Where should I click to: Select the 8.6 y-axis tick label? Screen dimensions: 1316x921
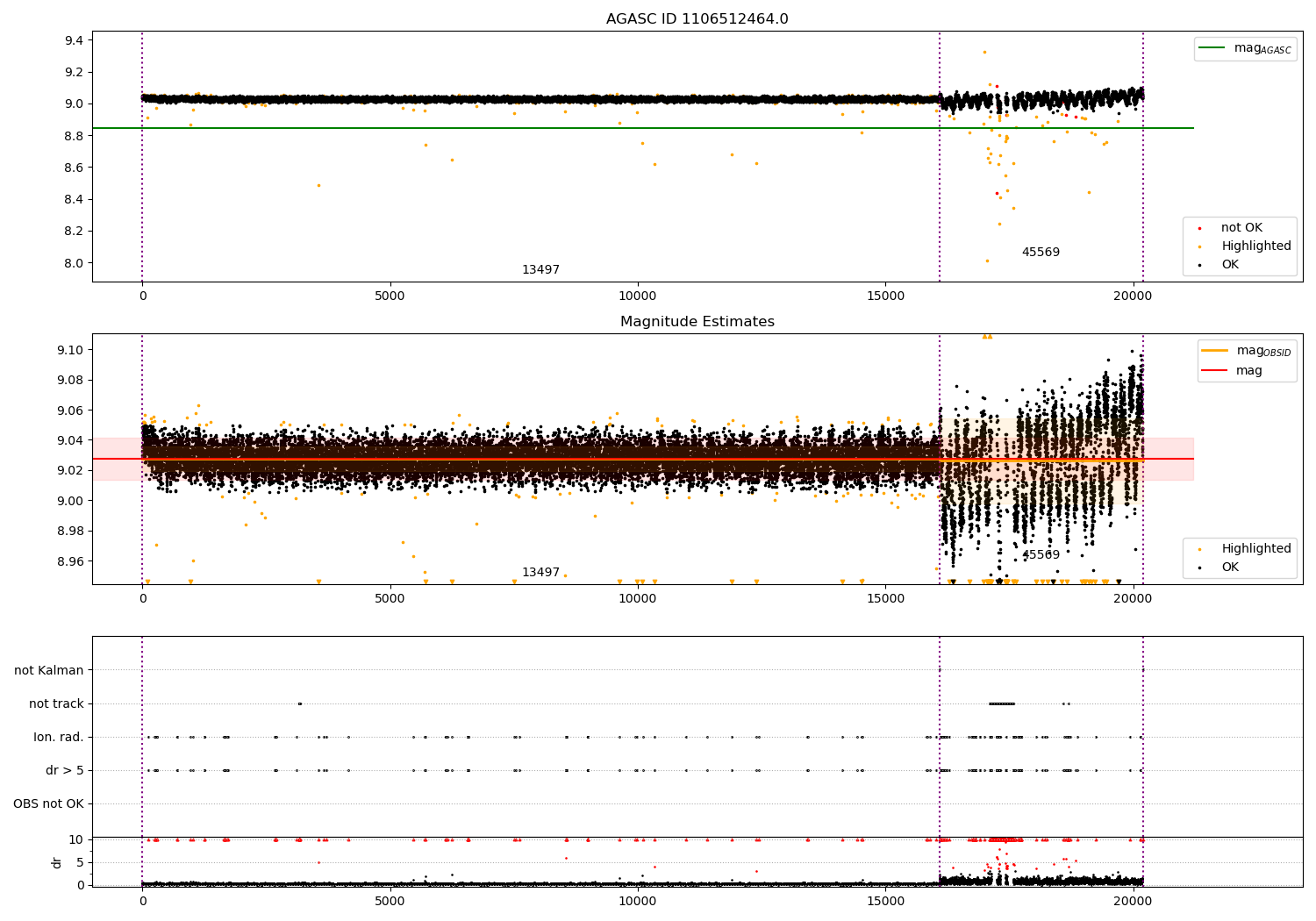point(74,168)
